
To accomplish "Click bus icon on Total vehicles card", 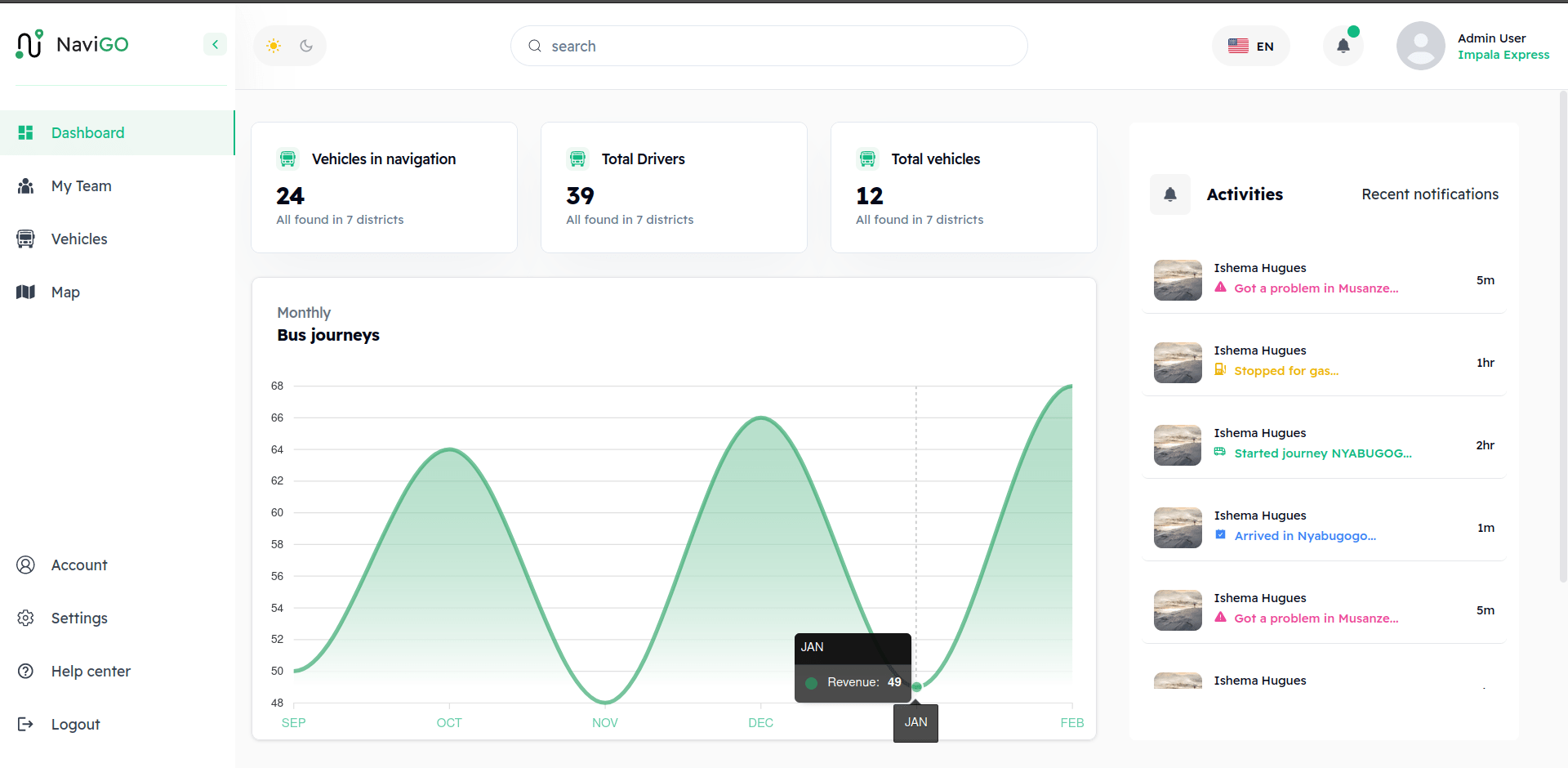I will (867, 159).
